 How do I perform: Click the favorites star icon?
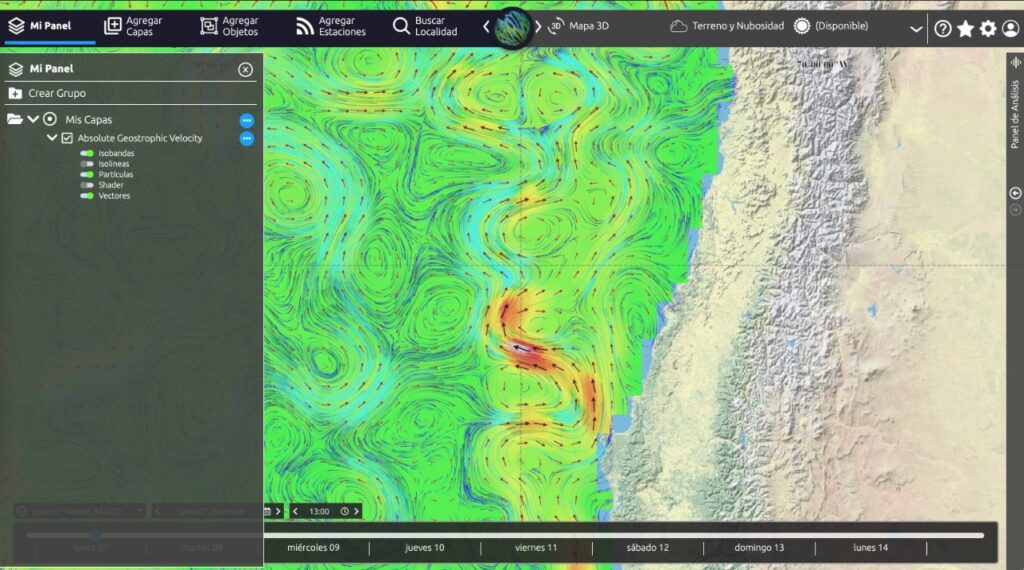point(965,29)
